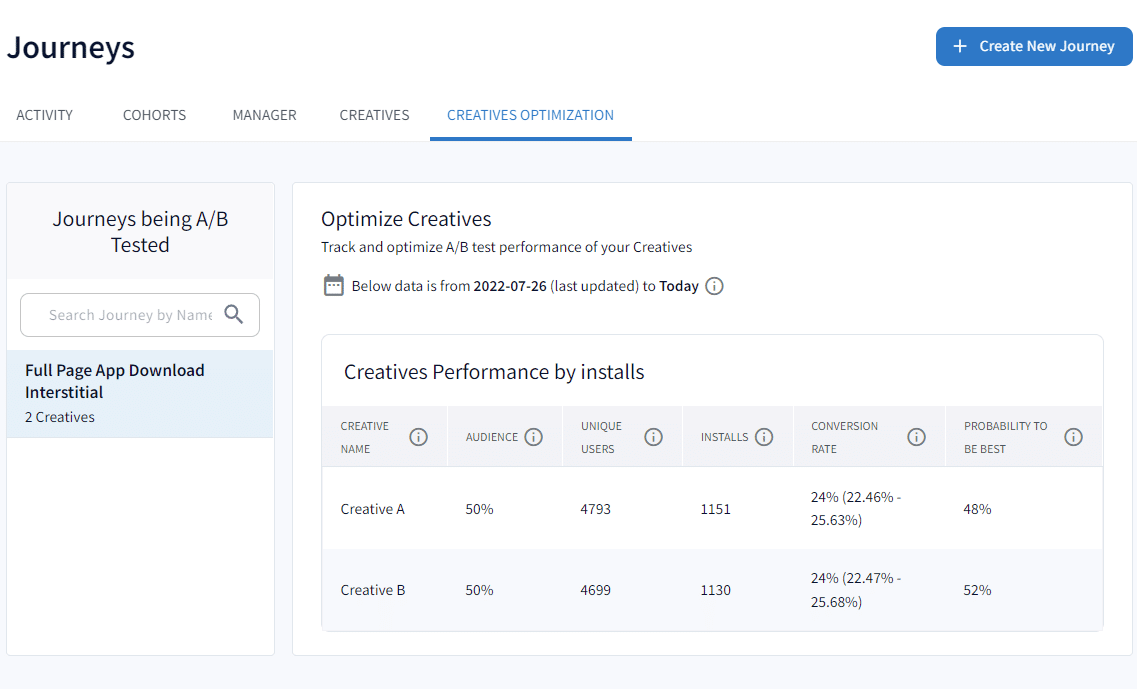Select the ACTIVITY tab
1137x689 pixels.
[x=44, y=115]
